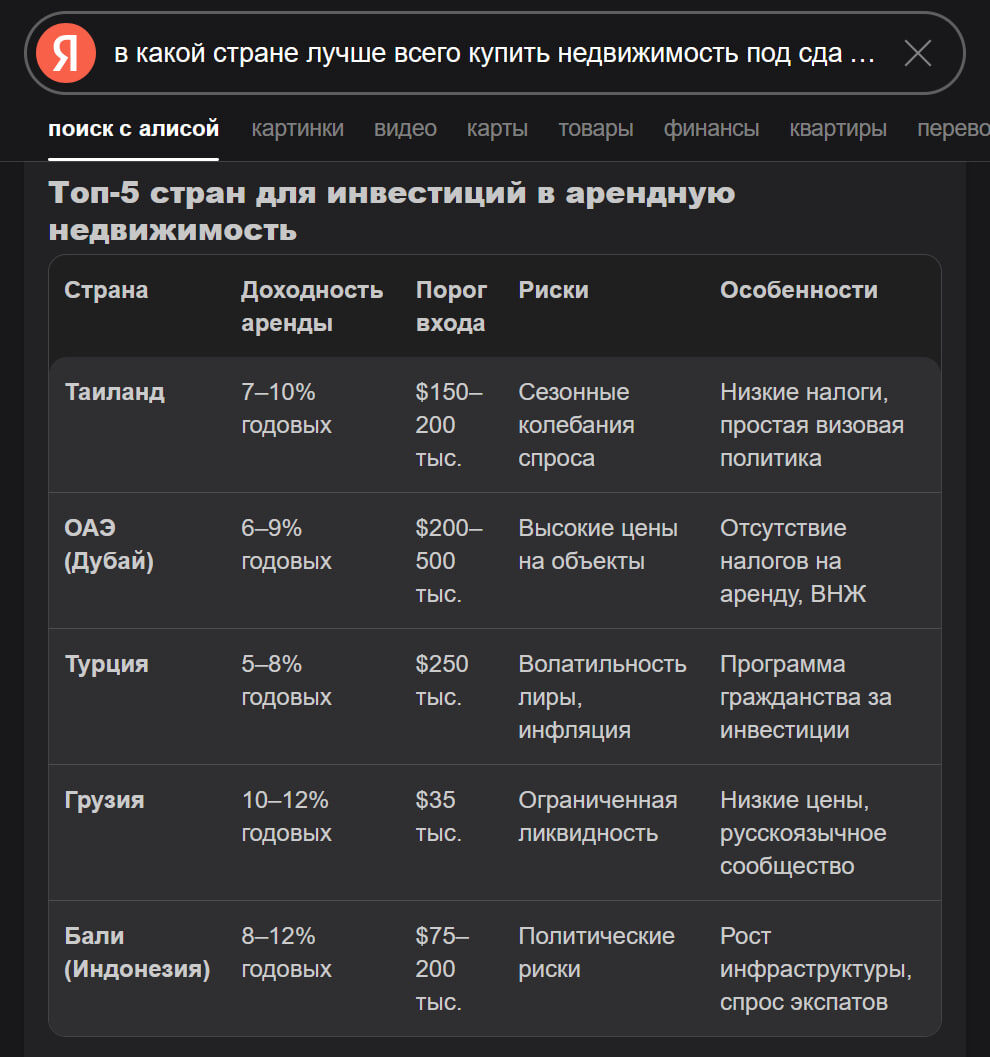The width and height of the screenshot is (990, 1057).
Task: Select the 'ОАЭ (Дубай)' country cell
Action: click(x=109, y=544)
